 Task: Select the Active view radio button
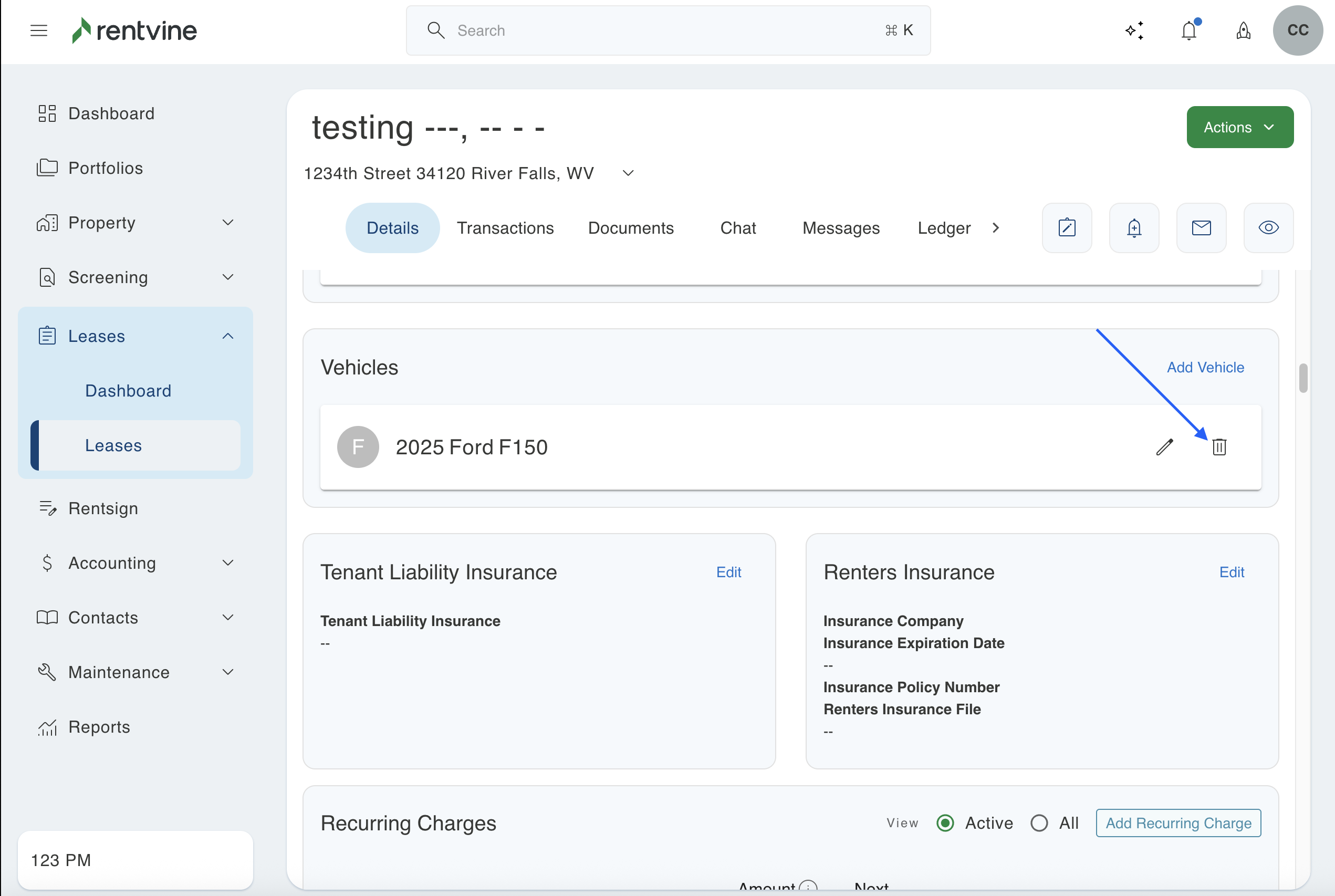(x=945, y=823)
